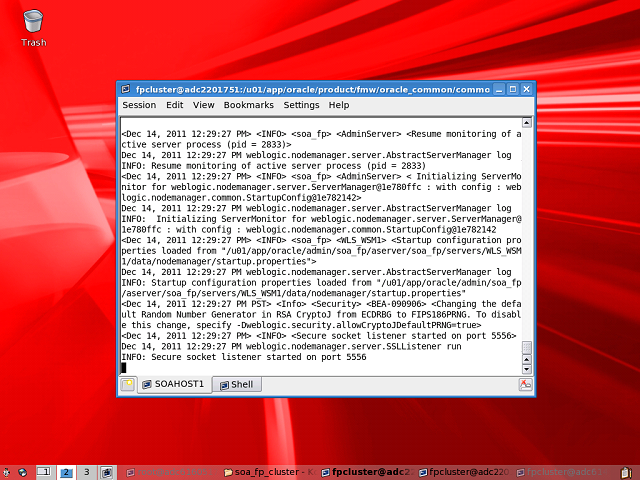Launch the web browser globe icon in taskbar
The image size is (640, 480).
23,472
